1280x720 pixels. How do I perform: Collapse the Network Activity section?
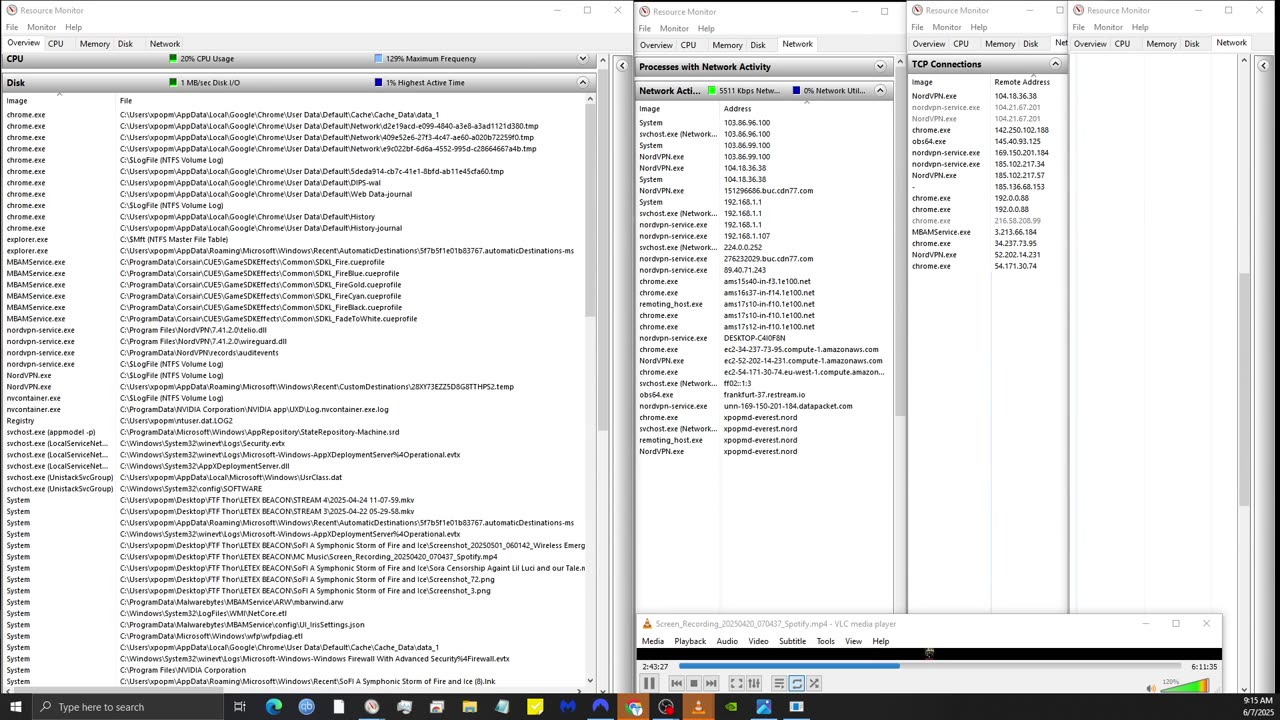click(880, 91)
